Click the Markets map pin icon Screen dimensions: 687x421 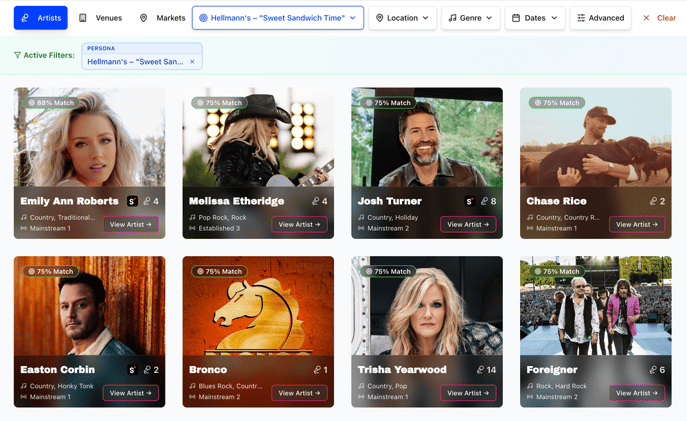click(x=143, y=18)
